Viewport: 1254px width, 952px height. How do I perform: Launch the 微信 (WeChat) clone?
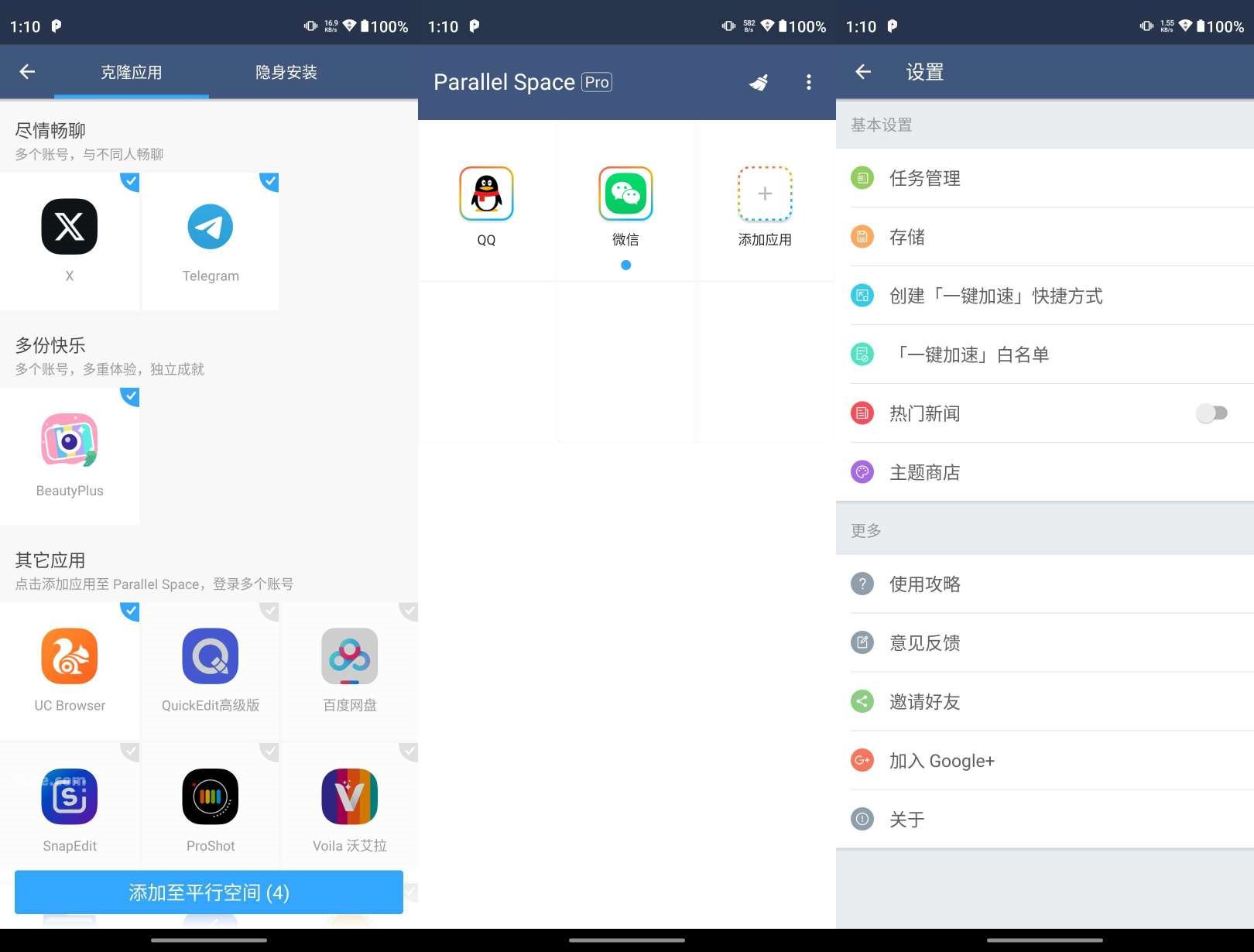click(x=625, y=194)
